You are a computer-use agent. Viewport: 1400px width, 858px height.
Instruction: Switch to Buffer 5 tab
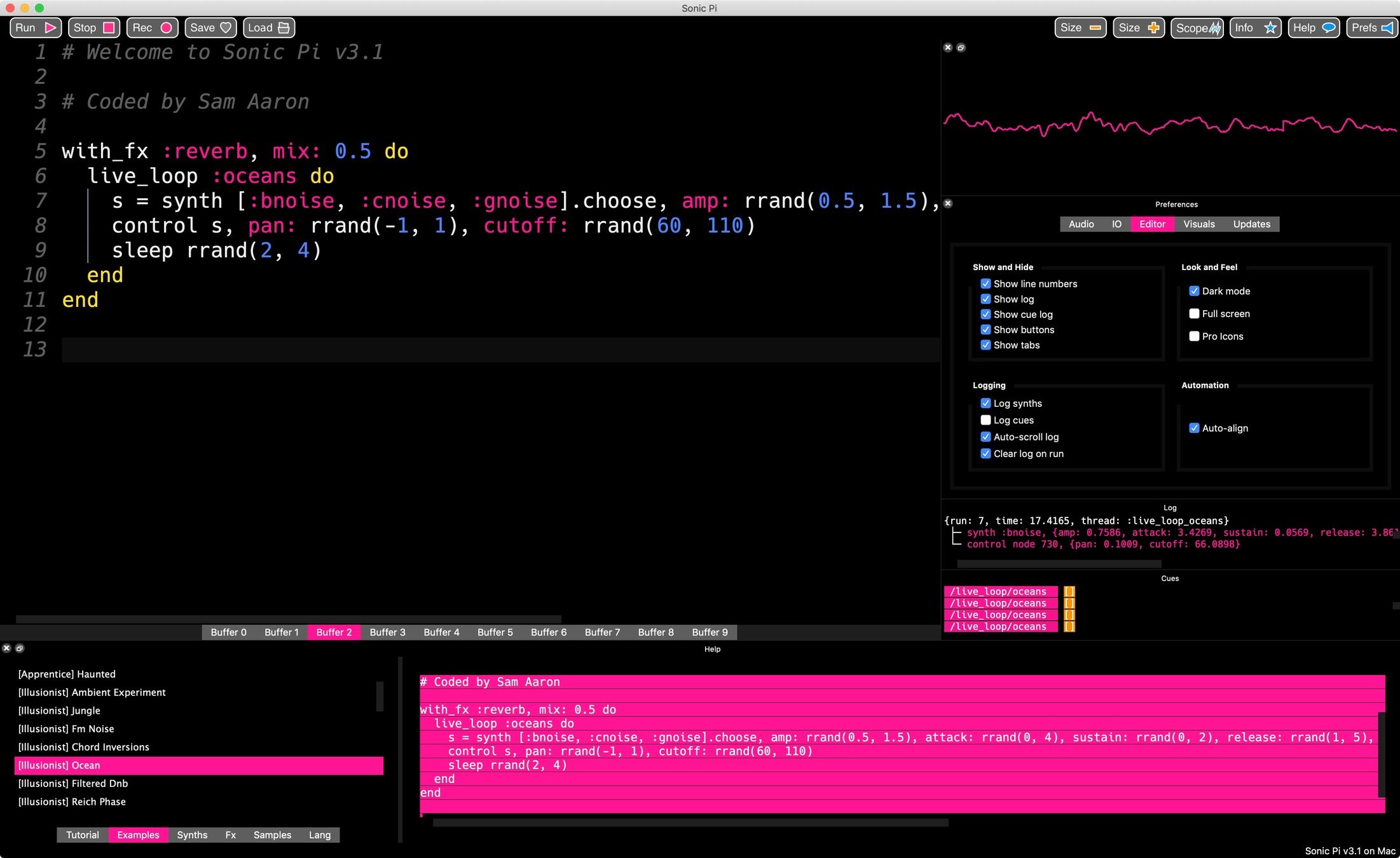(495, 632)
